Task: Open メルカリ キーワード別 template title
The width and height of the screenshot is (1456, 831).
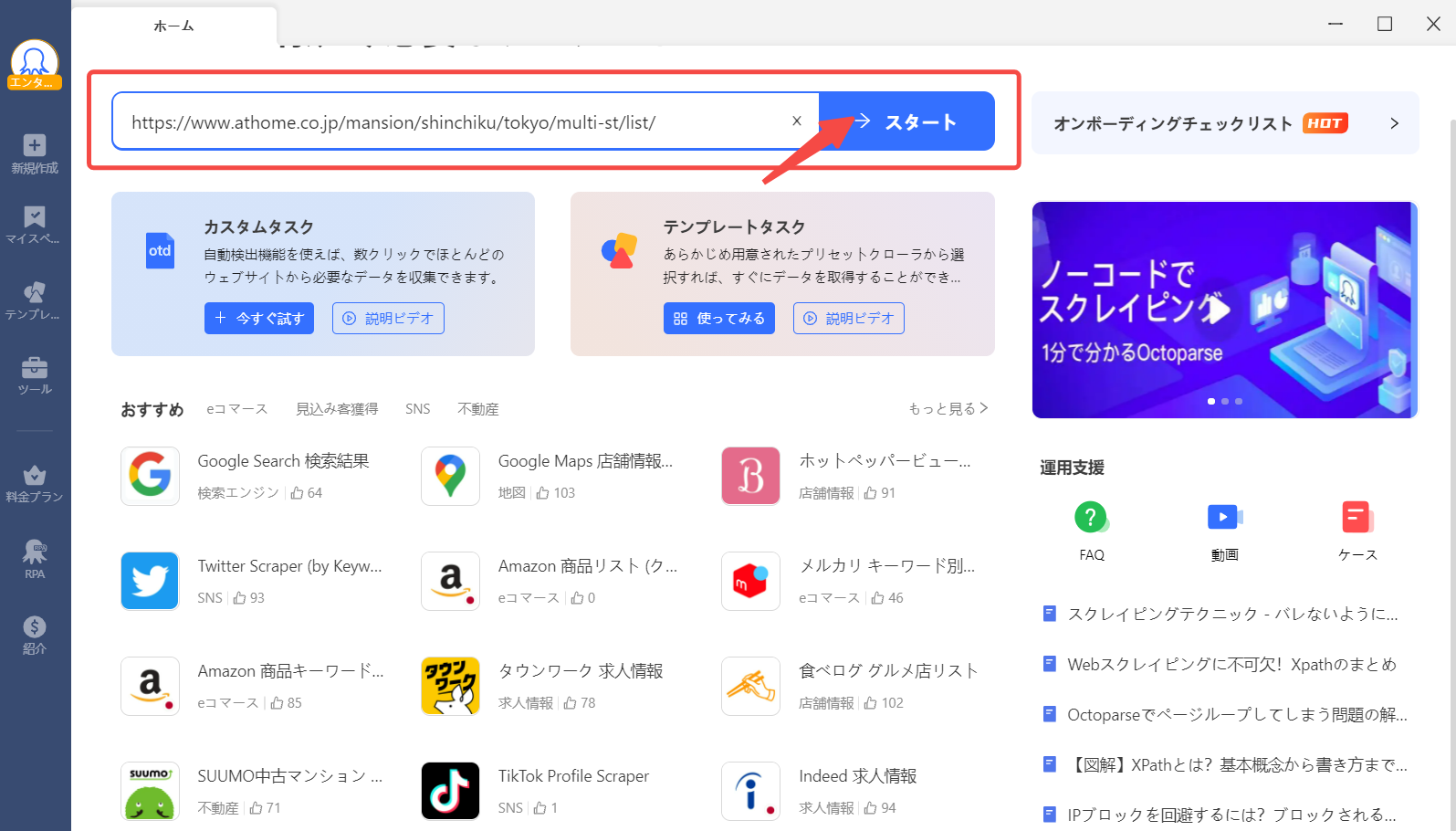Action: (x=886, y=566)
